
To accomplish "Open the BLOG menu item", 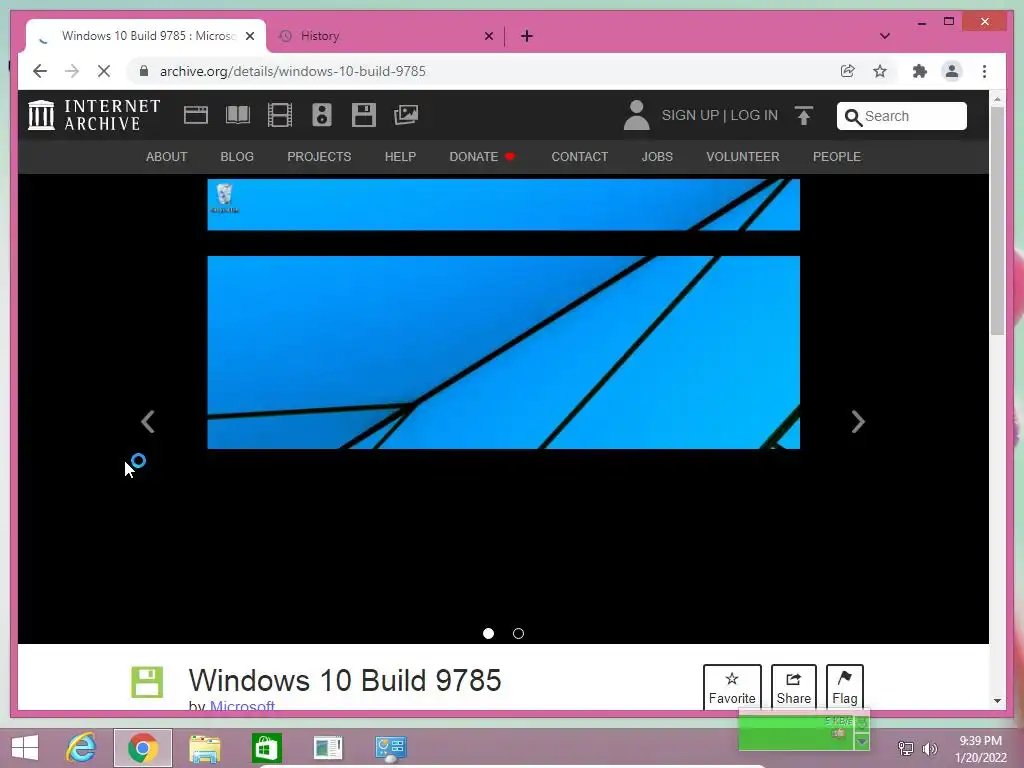I will pyautogui.click(x=237, y=157).
